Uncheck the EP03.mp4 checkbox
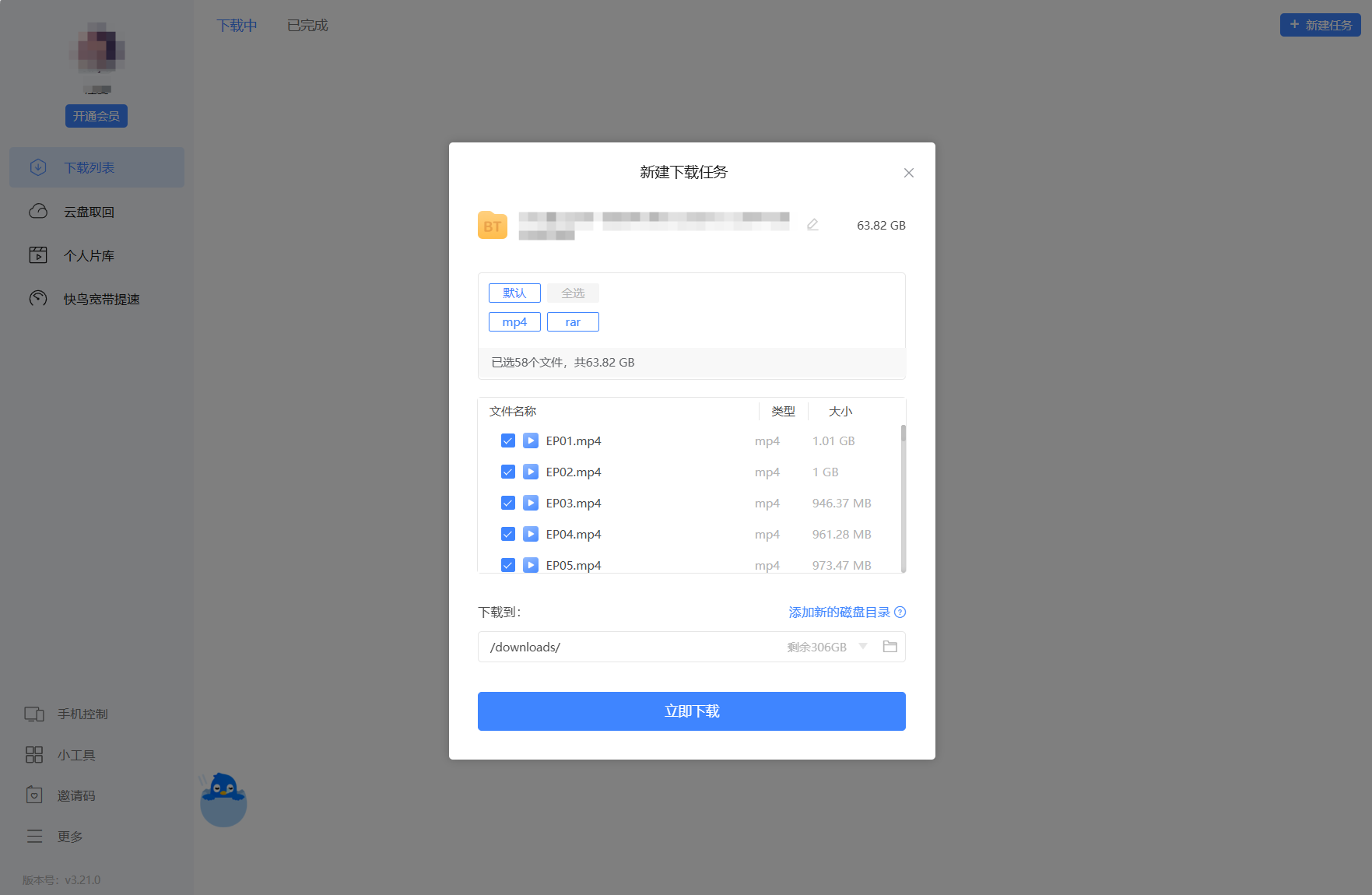This screenshot has height=895, width=1372. coord(508,504)
